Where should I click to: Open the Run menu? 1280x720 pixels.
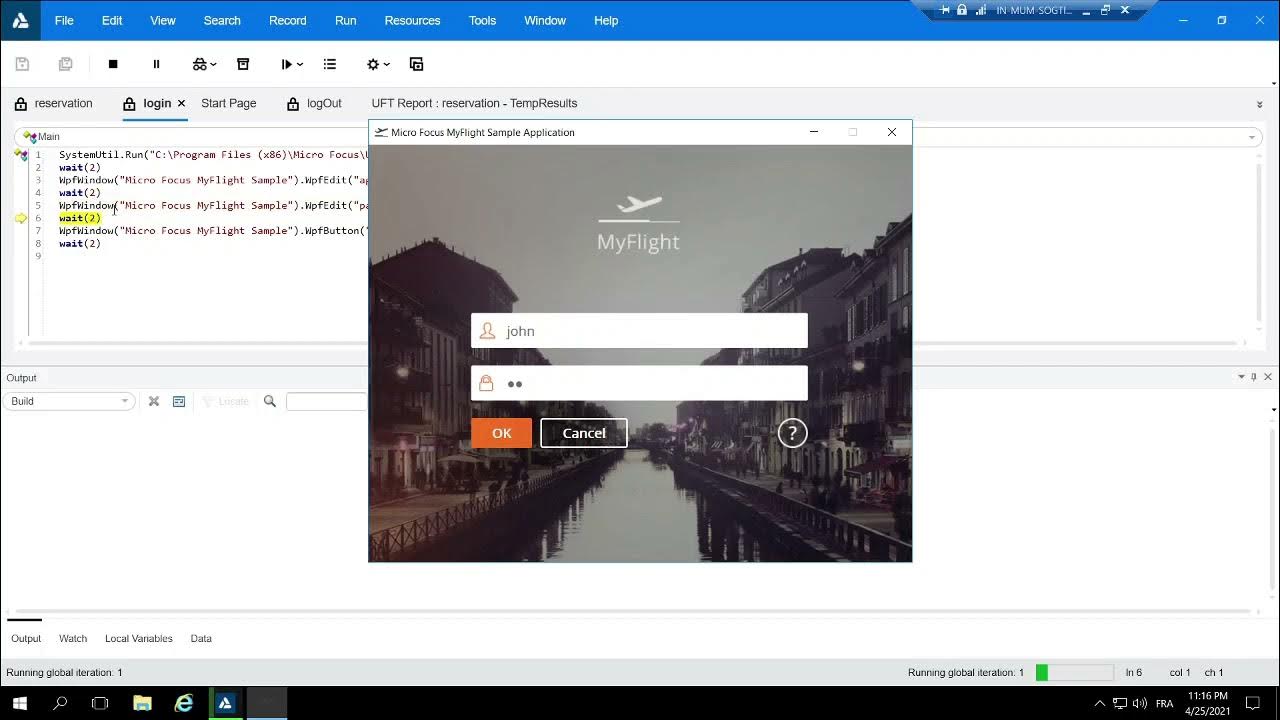[x=346, y=20]
